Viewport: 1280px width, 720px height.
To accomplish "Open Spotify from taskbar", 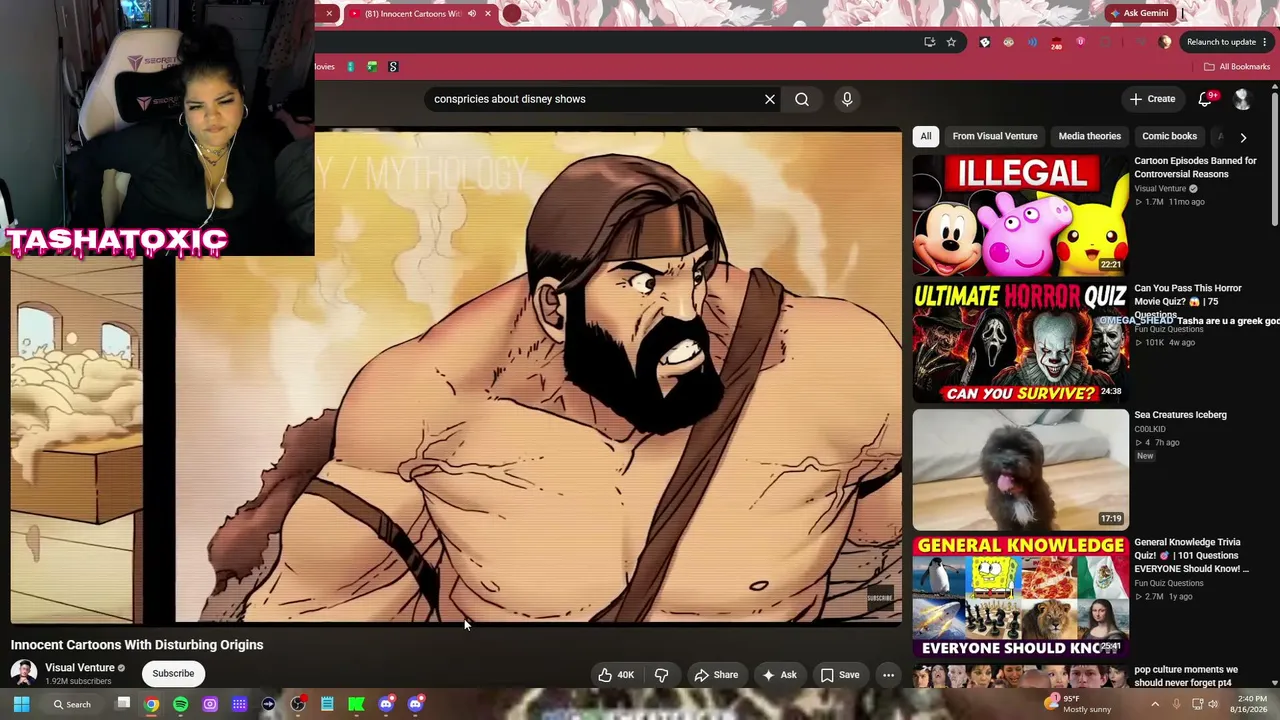I will pos(181,704).
